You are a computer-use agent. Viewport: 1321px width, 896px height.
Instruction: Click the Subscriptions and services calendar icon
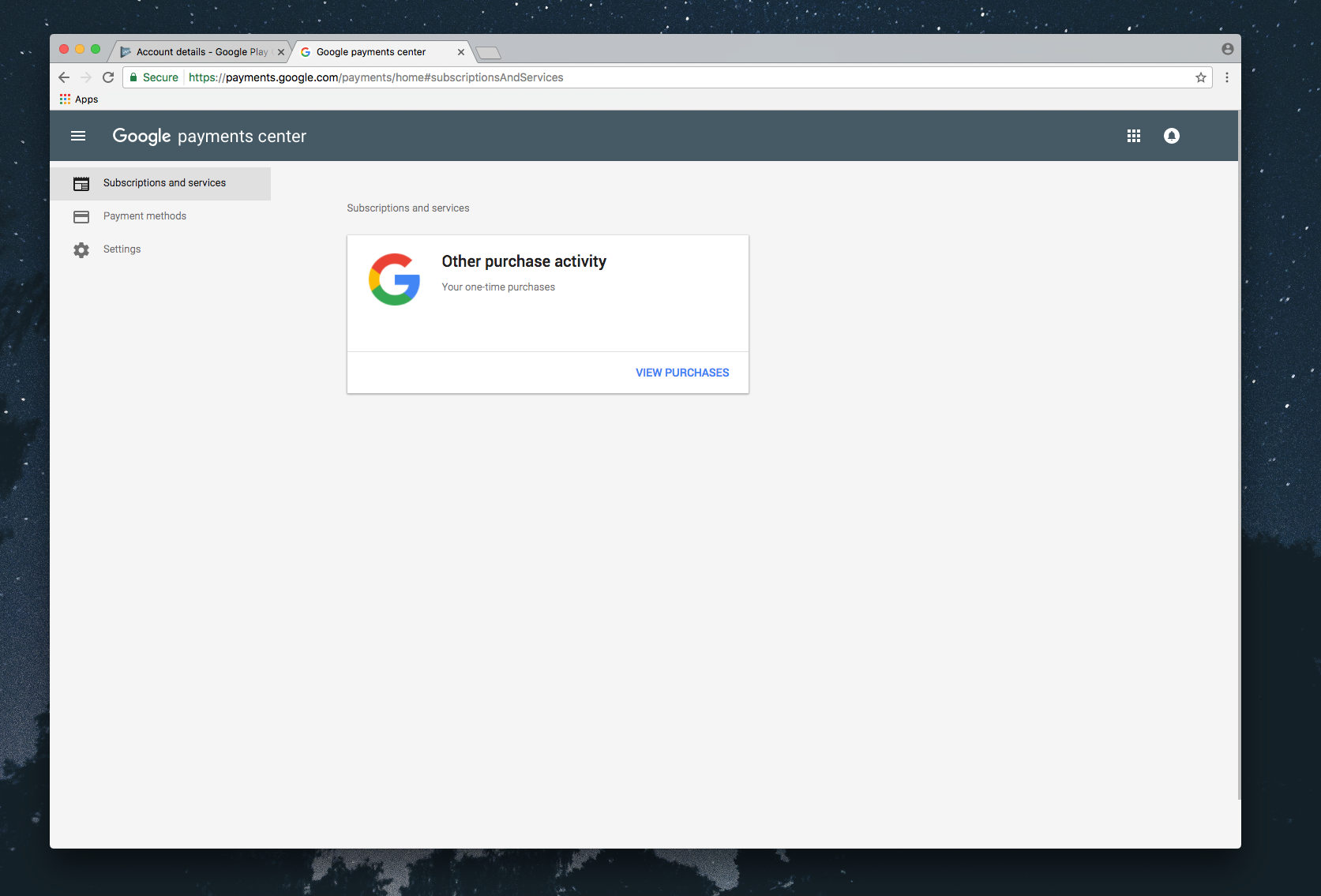[x=81, y=183]
